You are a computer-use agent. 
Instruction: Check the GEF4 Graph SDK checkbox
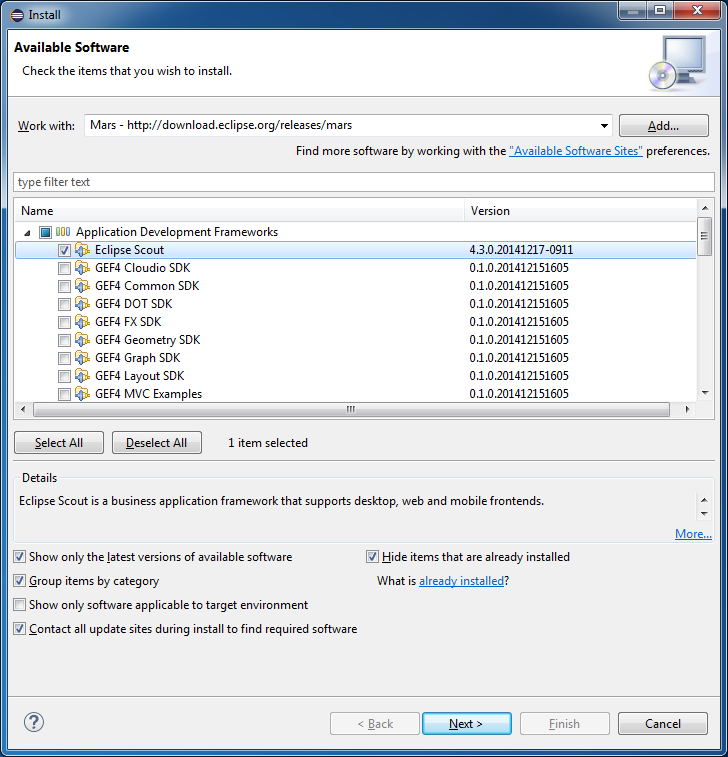(x=64, y=358)
